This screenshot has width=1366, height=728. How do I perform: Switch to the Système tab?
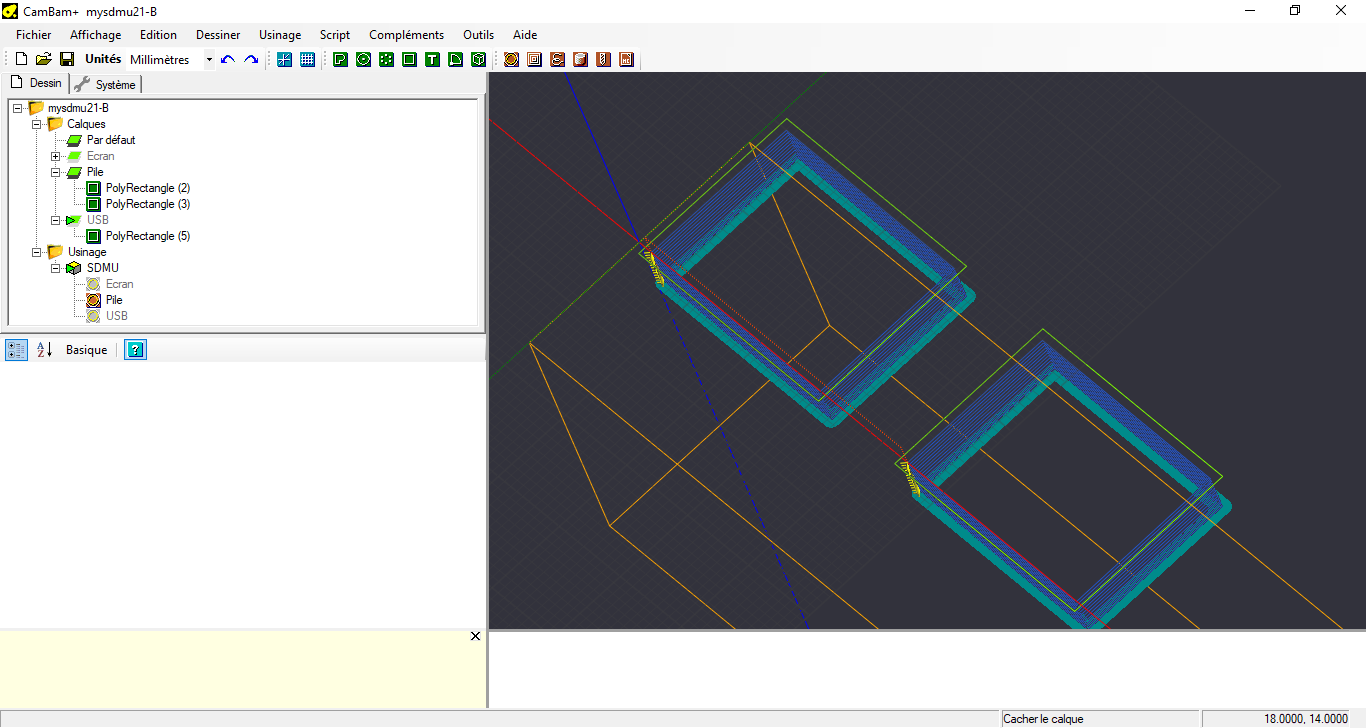click(x=105, y=84)
